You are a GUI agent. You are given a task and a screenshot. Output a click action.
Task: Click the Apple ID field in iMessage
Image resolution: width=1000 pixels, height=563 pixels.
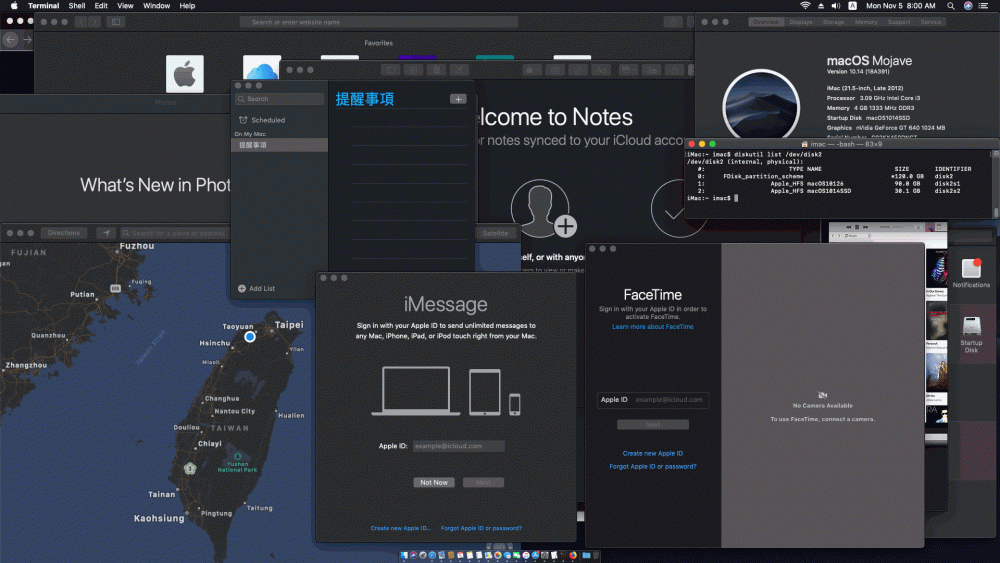coord(459,446)
